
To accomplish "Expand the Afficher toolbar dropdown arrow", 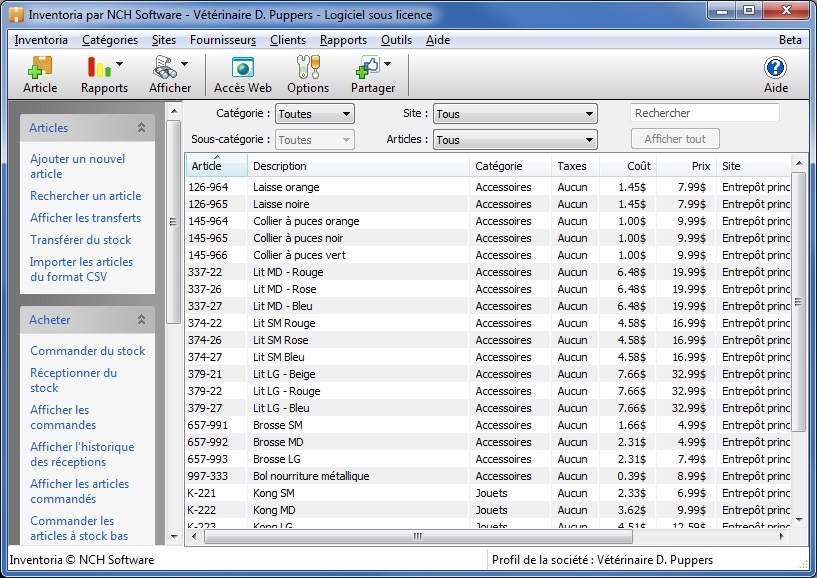I will pyautogui.click(x=184, y=64).
